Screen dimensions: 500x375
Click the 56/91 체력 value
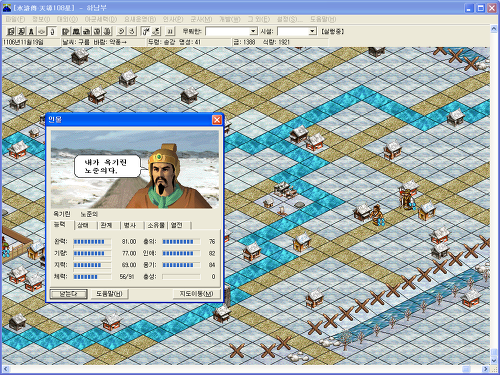pyautogui.click(x=127, y=277)
